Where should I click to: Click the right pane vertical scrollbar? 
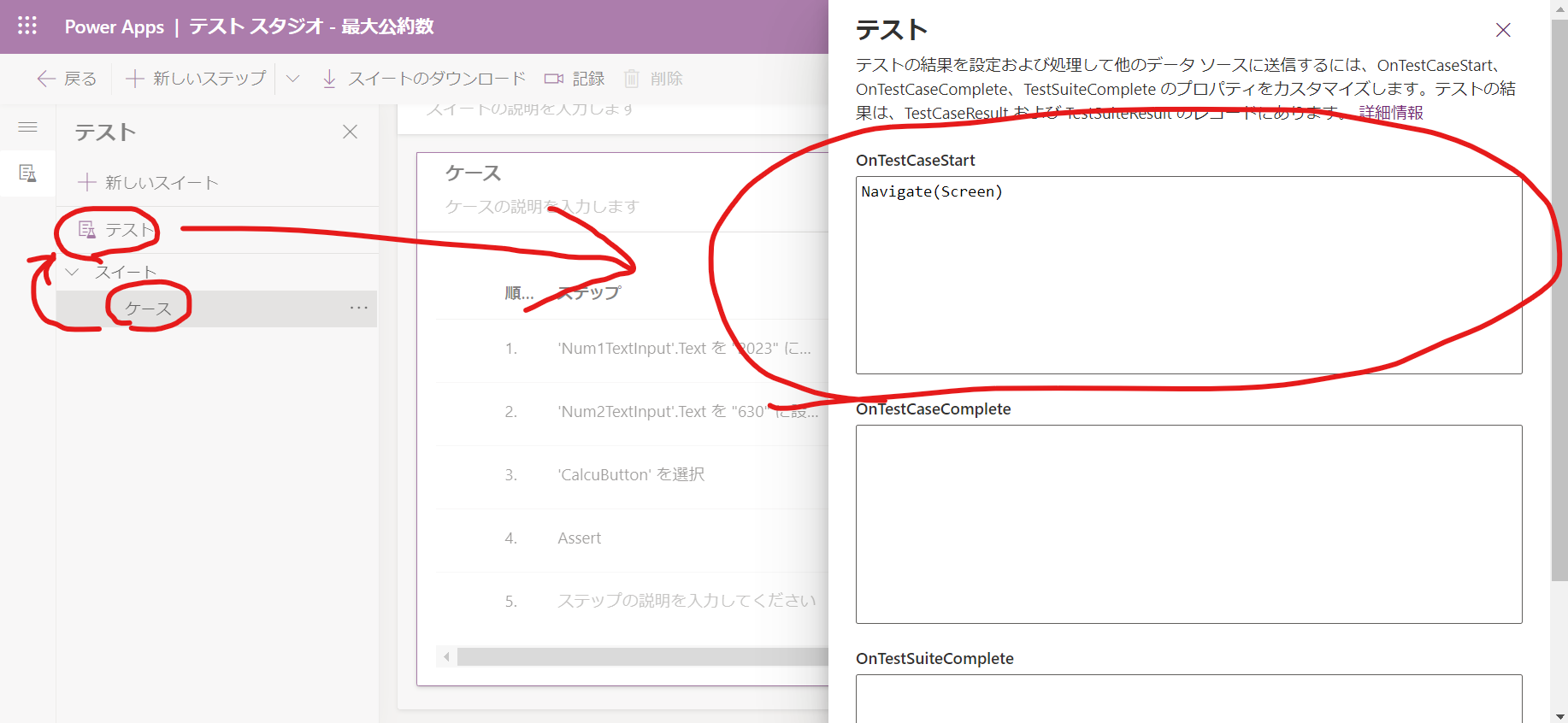(x=1559, y=299)
